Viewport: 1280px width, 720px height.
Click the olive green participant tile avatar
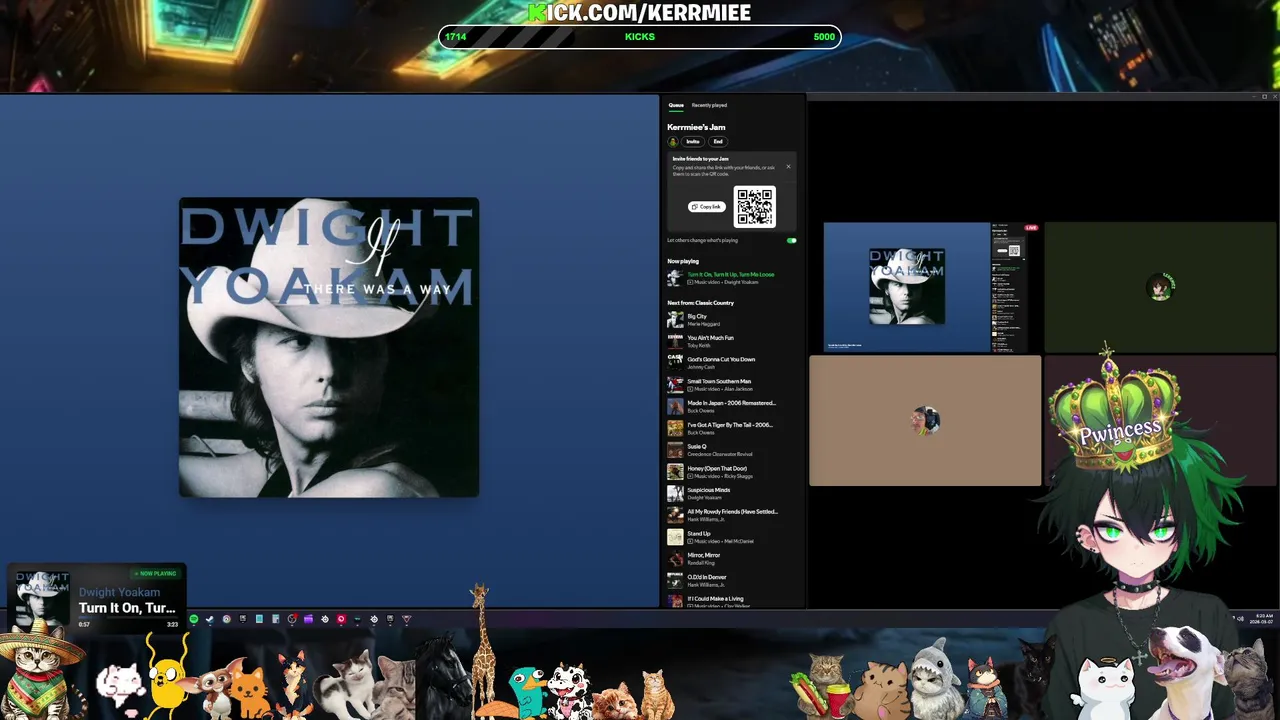(x=1160, y=288)
